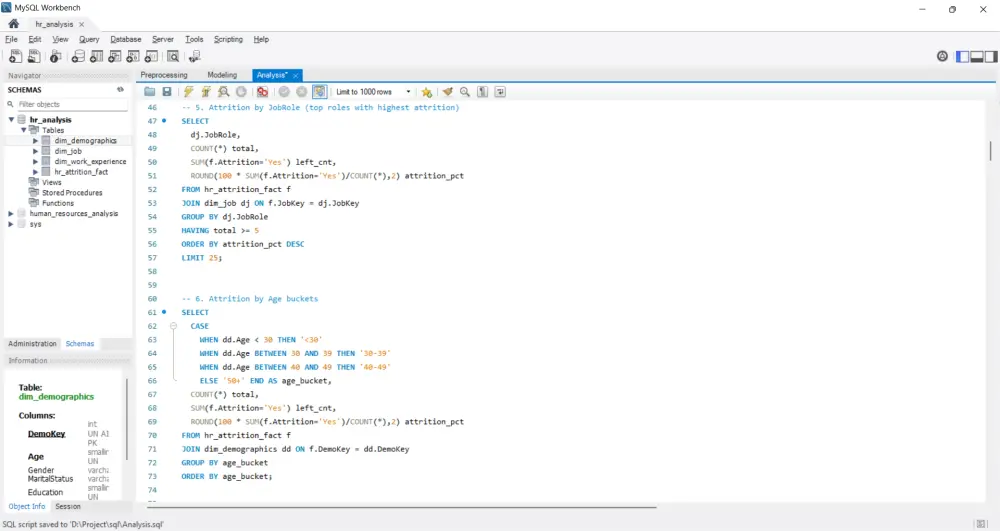Create new view toolbar icon
This screenshot has width=1000, height=531.
[x=114, y=57]
